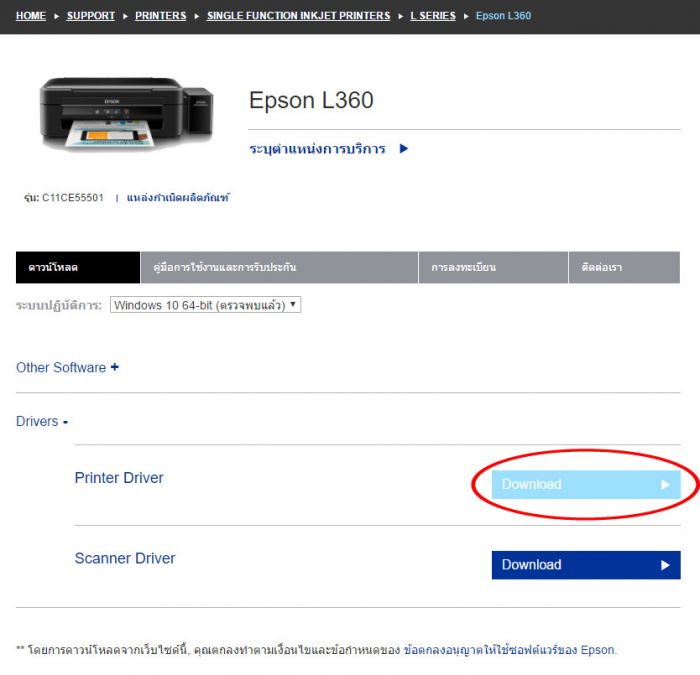Open operating system dropdown Windows 10 64-bit
The height and width of the screenshot is (675, 700).
pyautogui.click(x=205, y=305)
